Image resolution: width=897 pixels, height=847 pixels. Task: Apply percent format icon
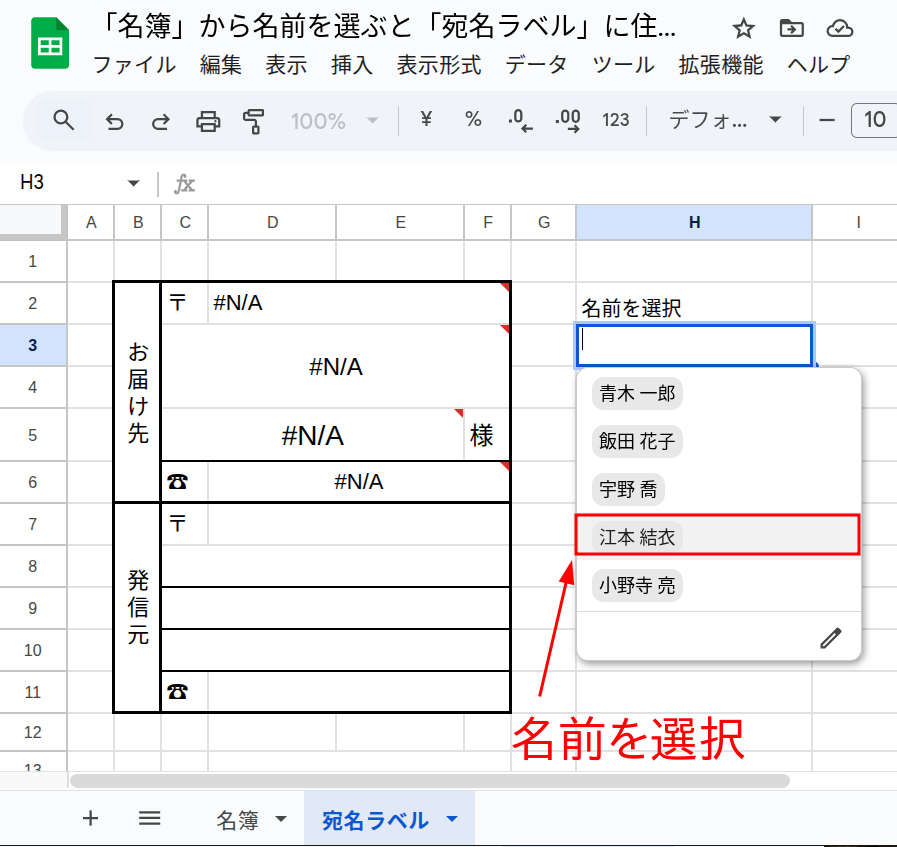pyautogui.click(x=472, y=120)
